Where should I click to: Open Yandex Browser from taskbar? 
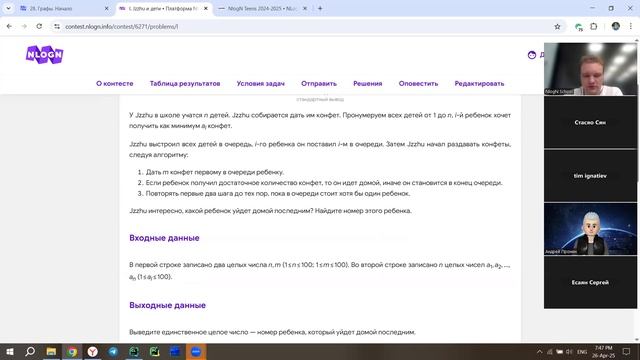point(93,351)
